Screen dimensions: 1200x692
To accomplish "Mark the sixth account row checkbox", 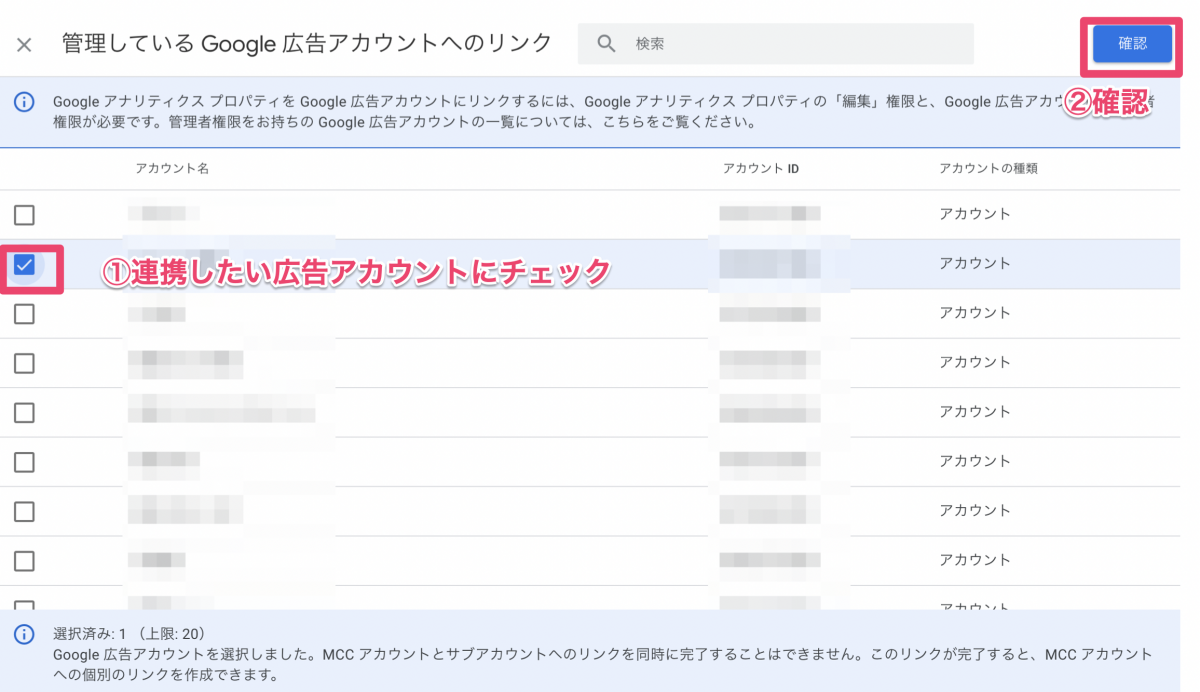I will point(24,462).
